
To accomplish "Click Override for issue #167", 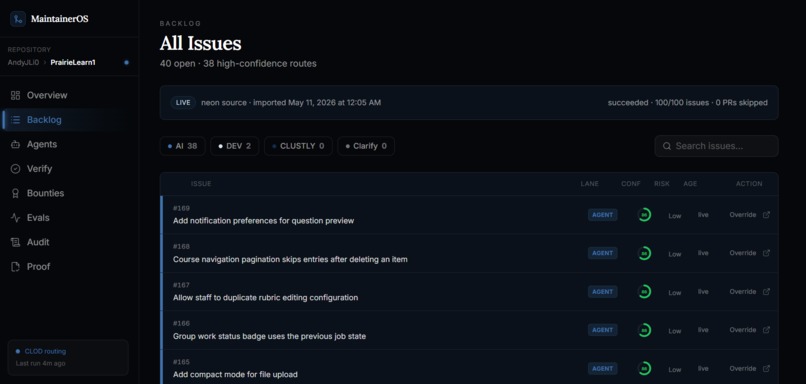I will 743,291.
